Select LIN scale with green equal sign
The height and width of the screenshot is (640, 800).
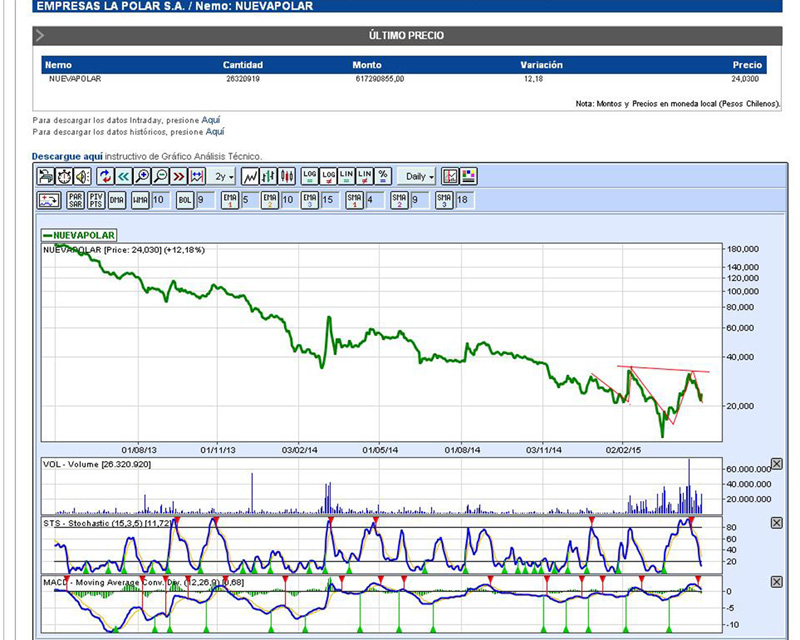346,177
